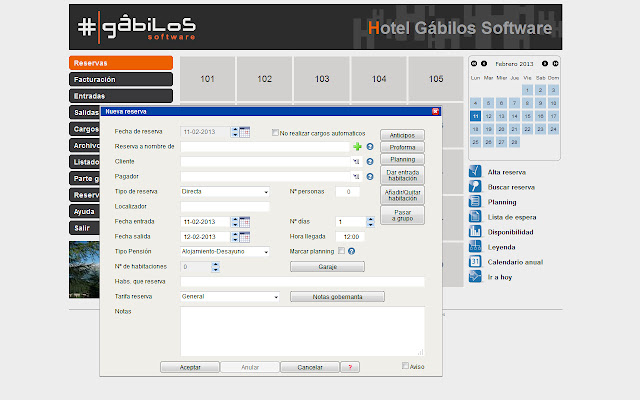Open Reservas menu in sidebar
The width and height of the screenshot is (640, 400).
tap(121, 63)
